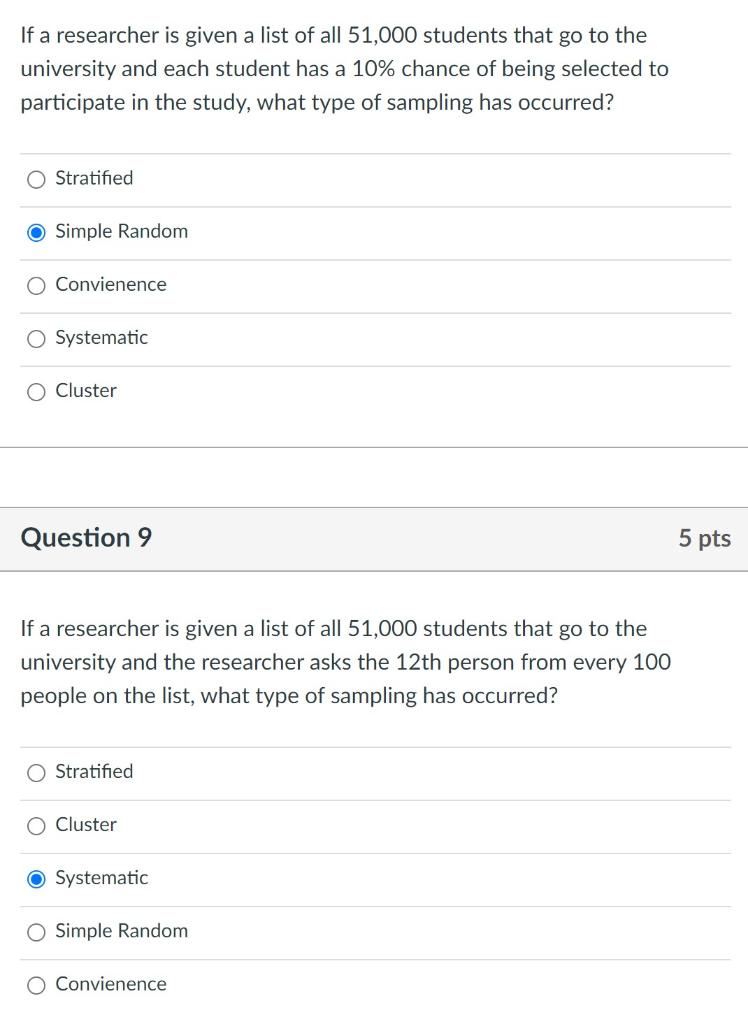Click the Stratified answer text in Question 9

[94, 772]
